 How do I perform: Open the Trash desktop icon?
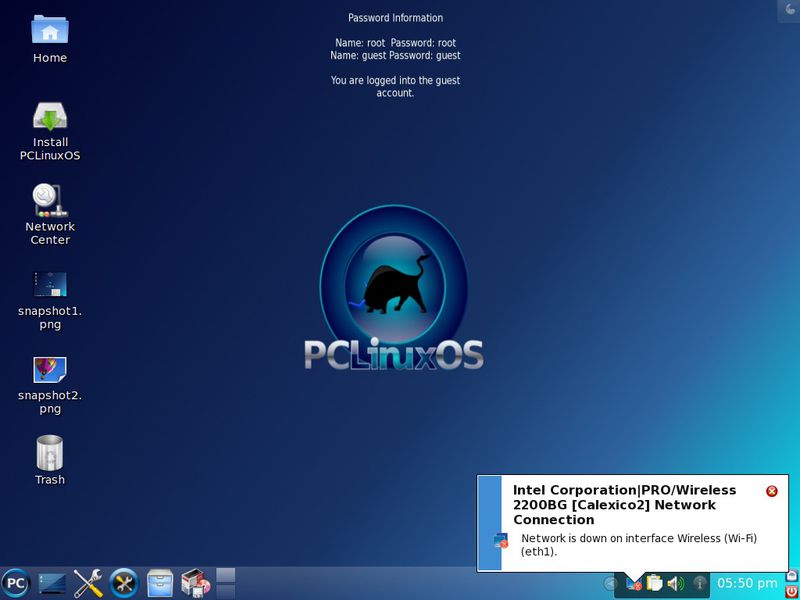[x=49, y=453]
